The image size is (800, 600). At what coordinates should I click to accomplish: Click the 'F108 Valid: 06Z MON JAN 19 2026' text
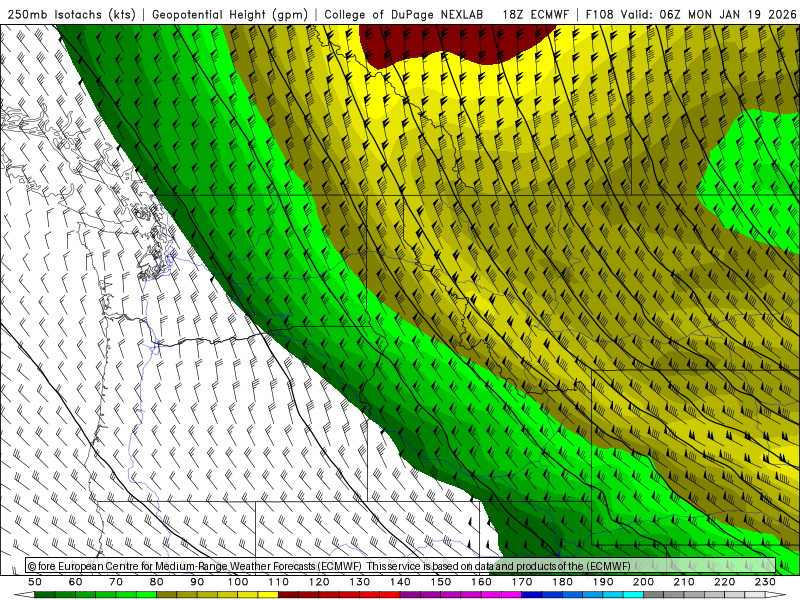(x=691, y=14)
